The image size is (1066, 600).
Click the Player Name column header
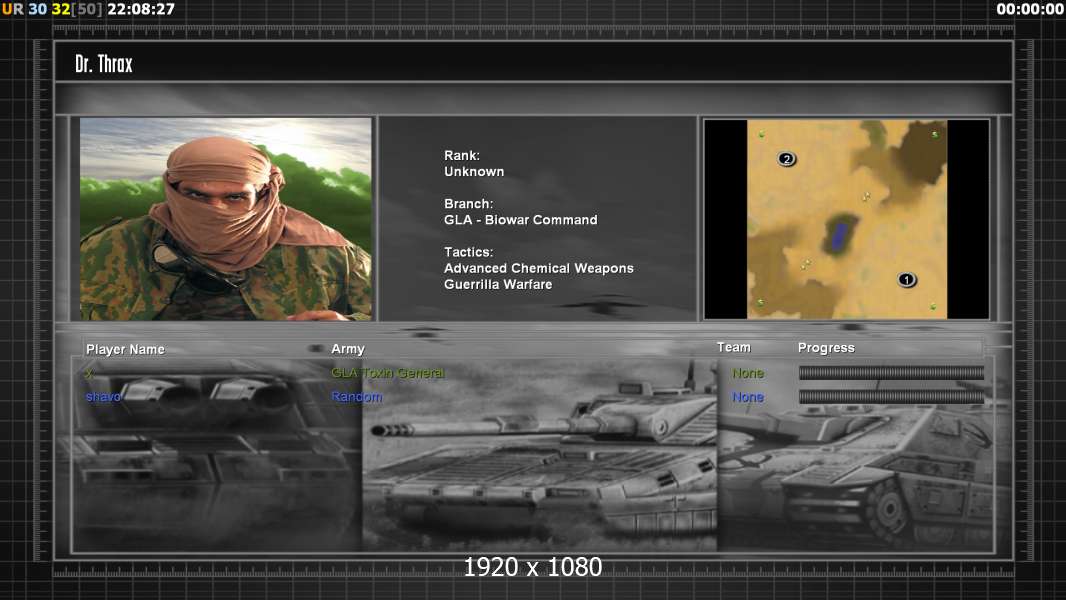click(x=125, y=349)
